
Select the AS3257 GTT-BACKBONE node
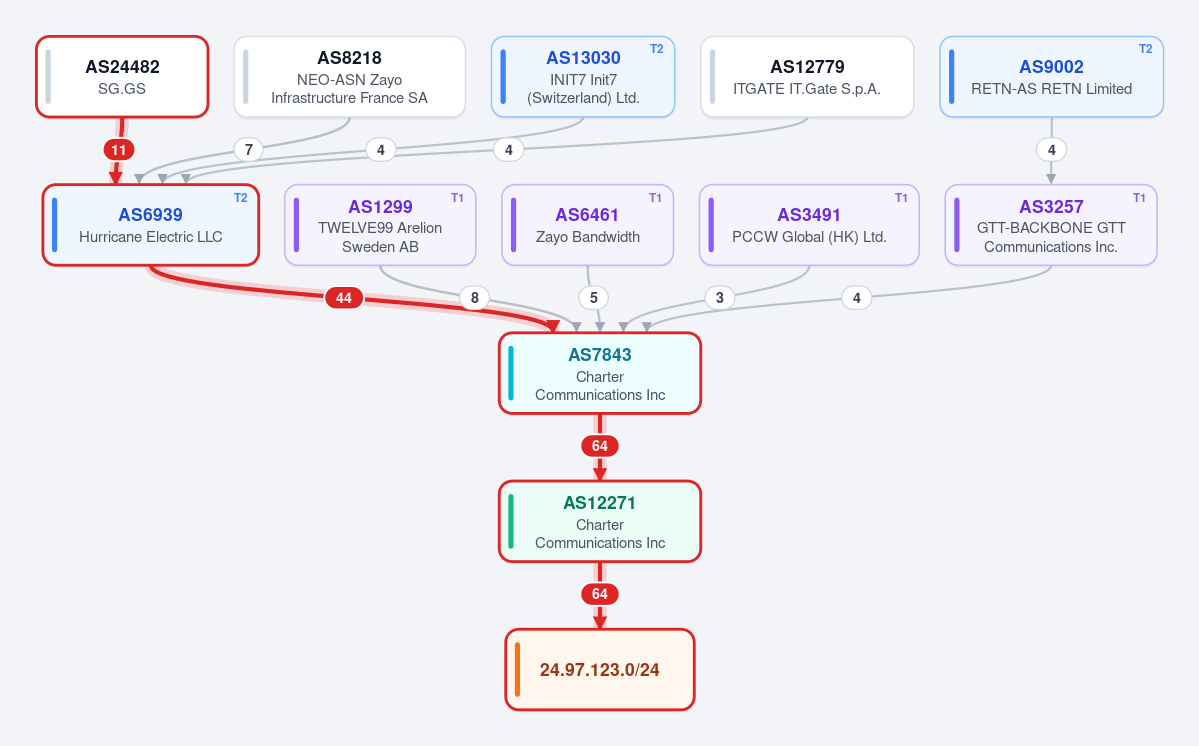click(x=1051, y=225)
